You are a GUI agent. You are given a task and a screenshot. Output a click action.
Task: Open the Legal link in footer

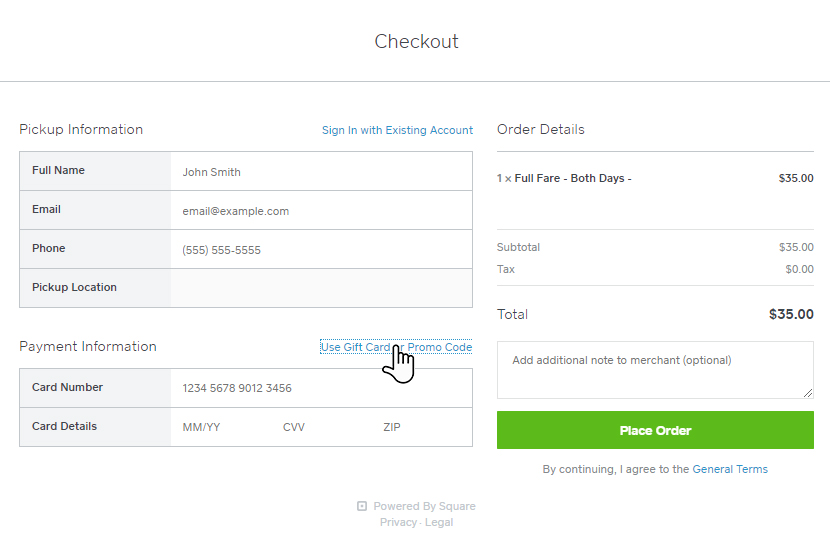(439, 522)
